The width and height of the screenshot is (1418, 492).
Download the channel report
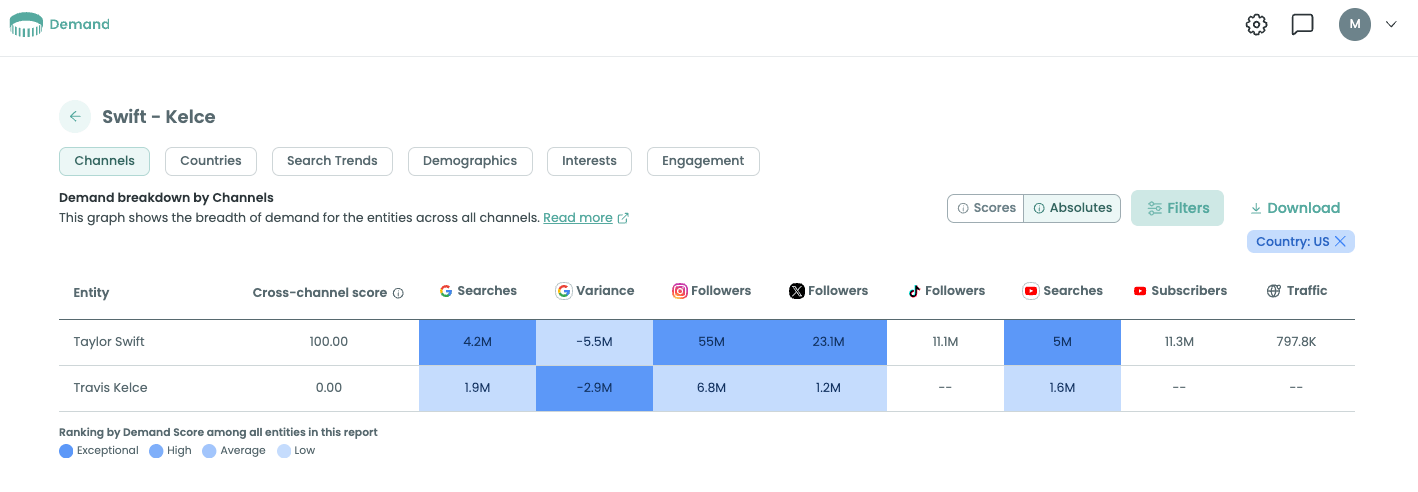(1294, 208)
